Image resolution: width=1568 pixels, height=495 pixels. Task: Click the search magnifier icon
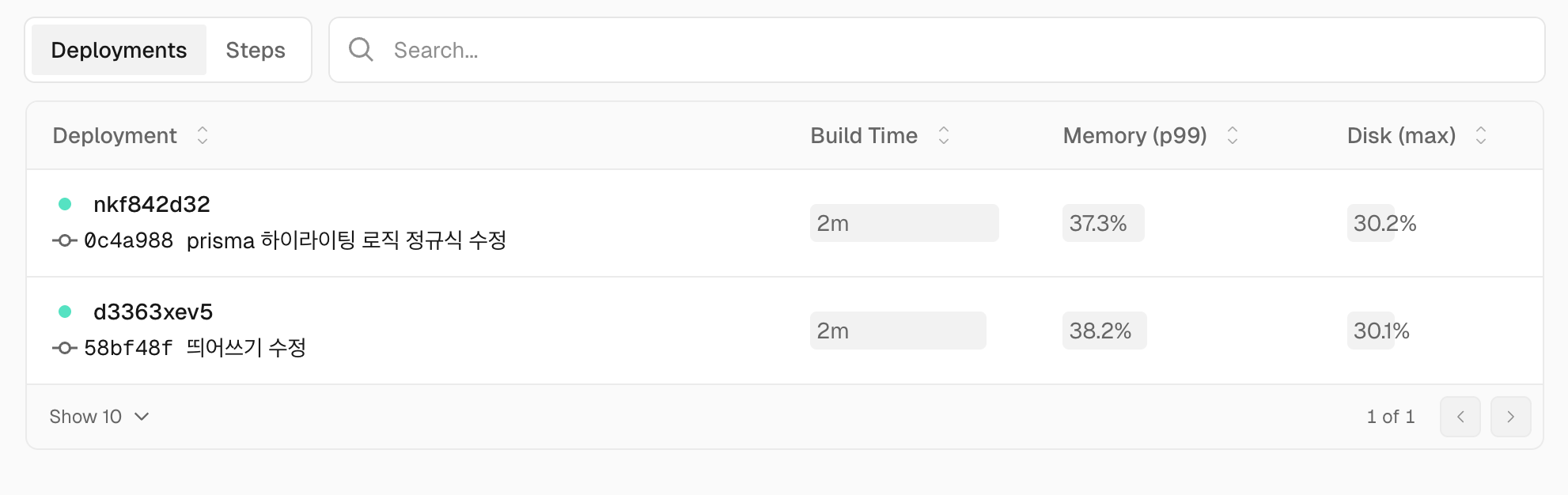(361, 50)
